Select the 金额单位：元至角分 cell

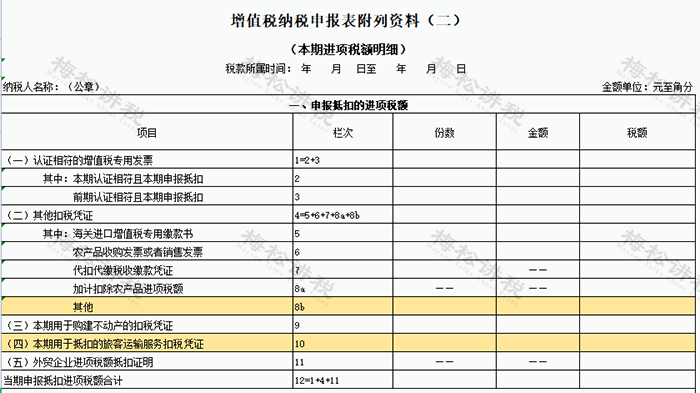pos(647,87)
